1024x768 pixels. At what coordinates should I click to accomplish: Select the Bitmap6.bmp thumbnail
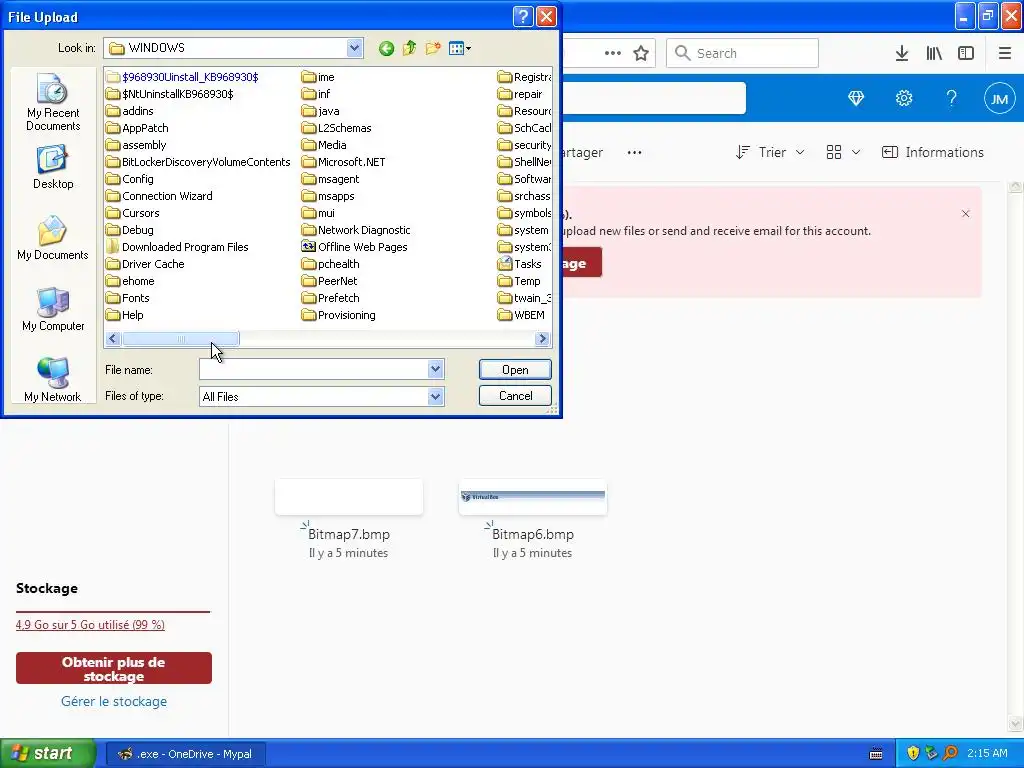(x=533, y=497)
